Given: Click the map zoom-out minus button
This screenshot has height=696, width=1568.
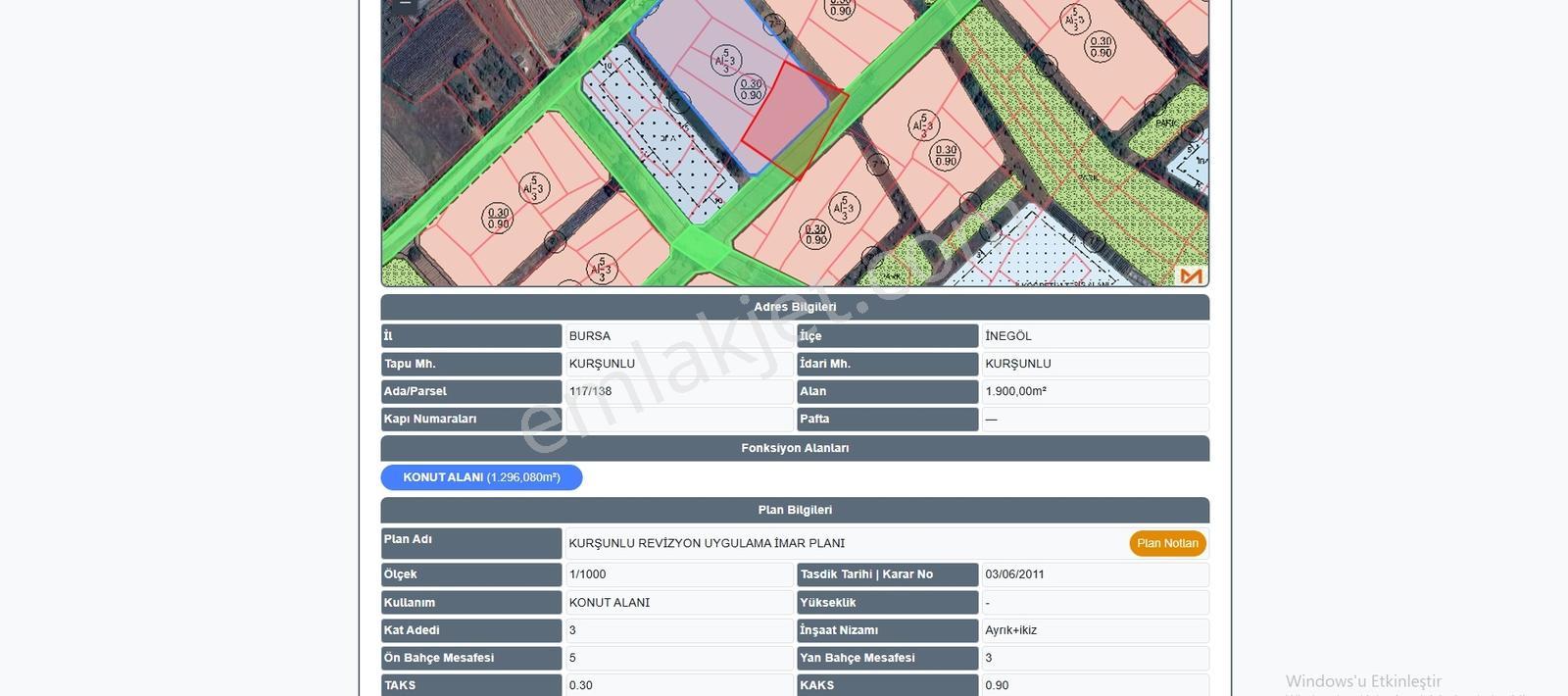Looking at the screenshot, I should (x=404, y=5).
